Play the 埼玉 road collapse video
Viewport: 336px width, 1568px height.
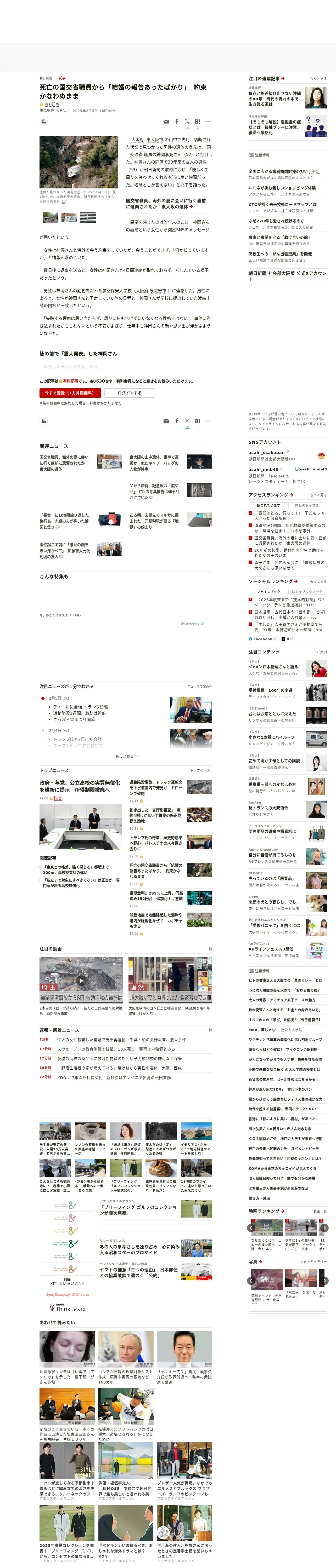[81, 981]
